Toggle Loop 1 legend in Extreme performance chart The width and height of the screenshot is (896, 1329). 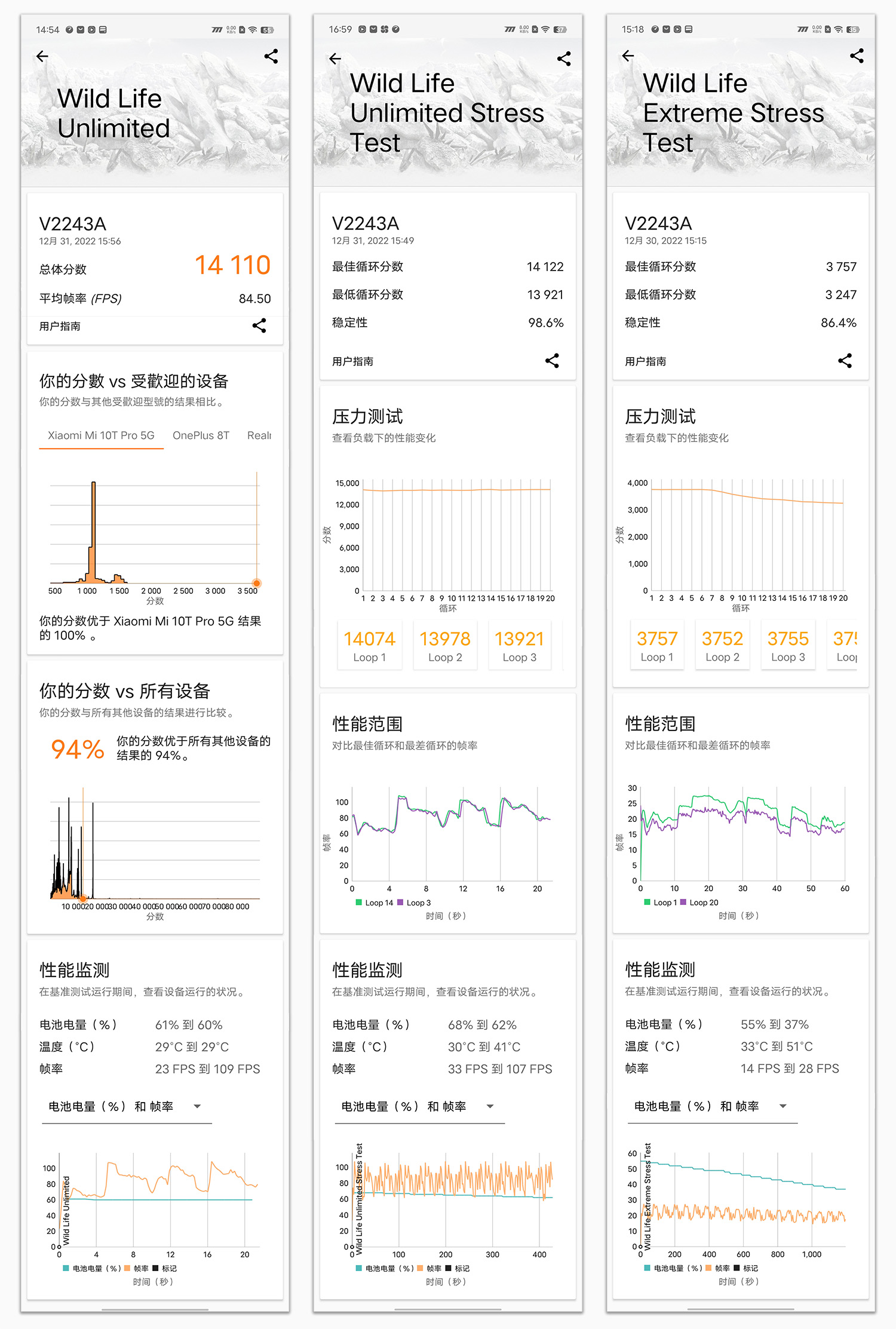point(661,903)
